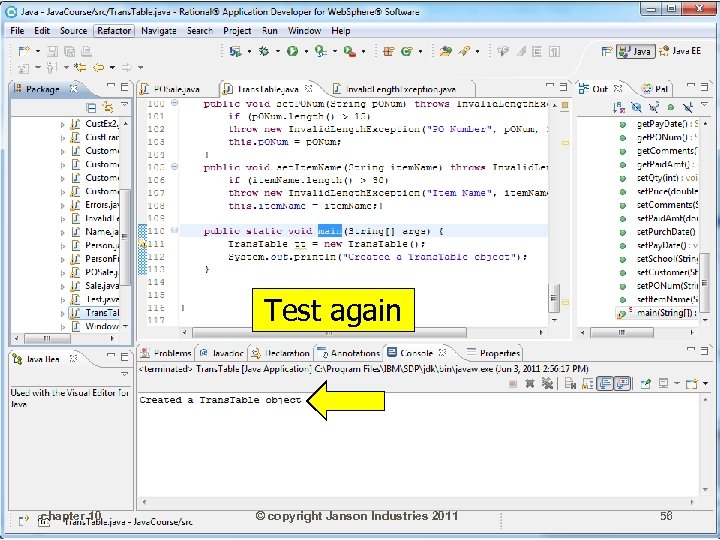Close the TransTable.java editor tab
Screen dimensions: 720x540
tap(309, 88)
